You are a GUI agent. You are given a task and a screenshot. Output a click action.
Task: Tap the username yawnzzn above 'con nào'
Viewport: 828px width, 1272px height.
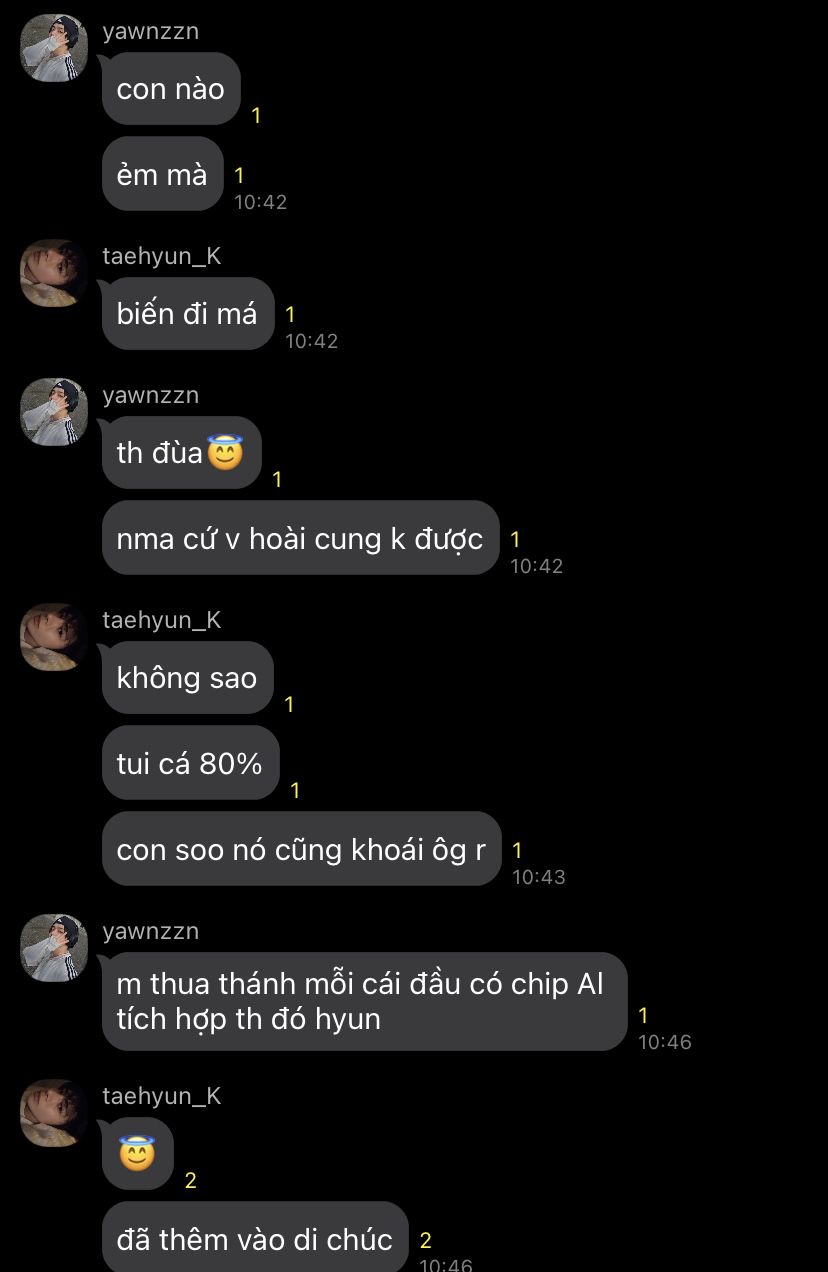pyautogui.click(x=151, y=31)
